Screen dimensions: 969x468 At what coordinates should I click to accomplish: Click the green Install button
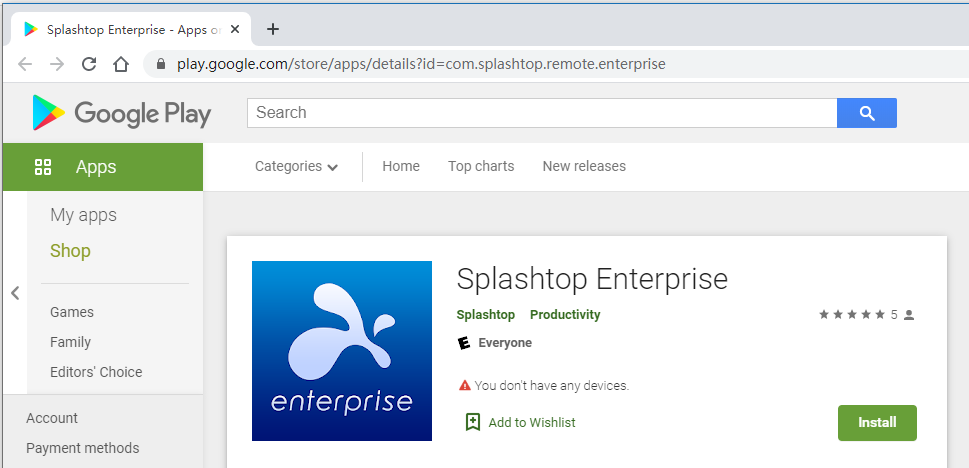pyautogui.click(x=877, y=423)
